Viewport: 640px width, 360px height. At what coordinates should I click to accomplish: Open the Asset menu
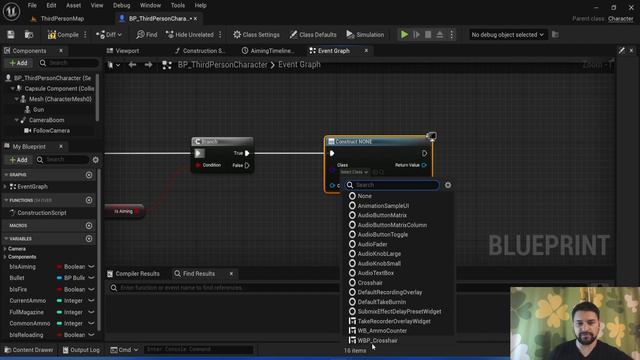pyautogui.click(x=73, y=5)
